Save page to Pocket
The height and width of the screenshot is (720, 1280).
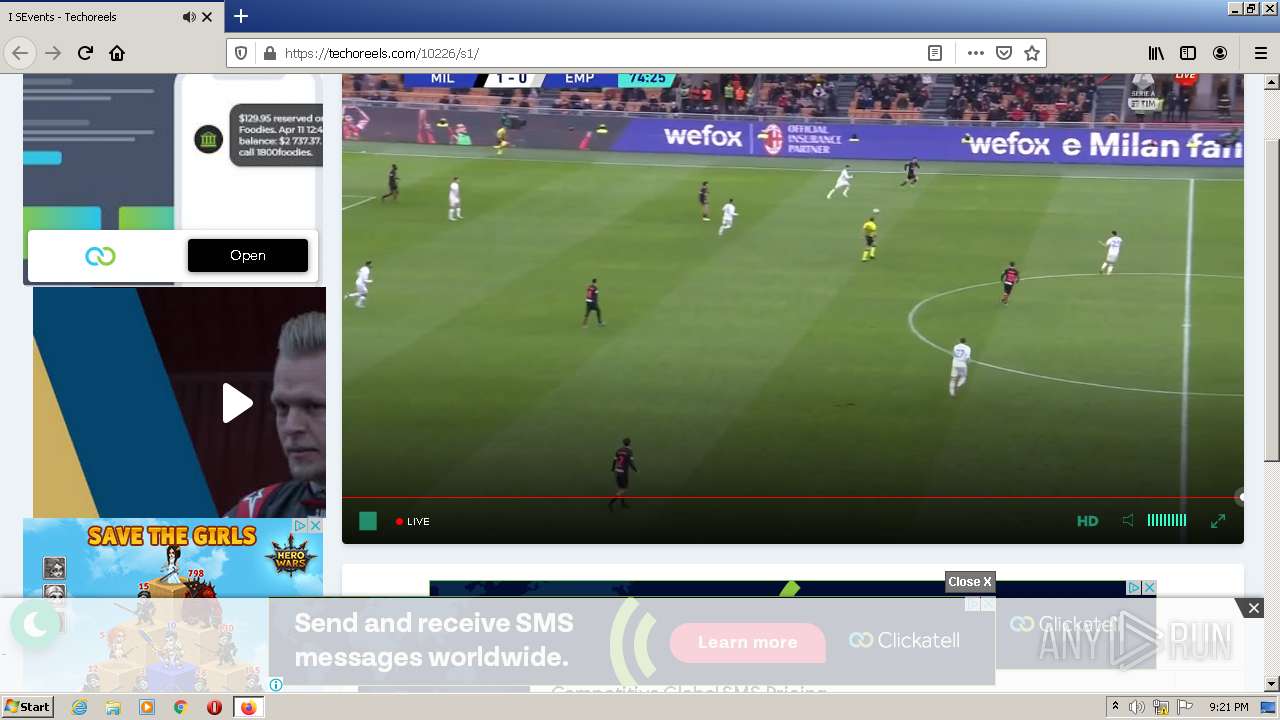click(x=1004, y=53)
